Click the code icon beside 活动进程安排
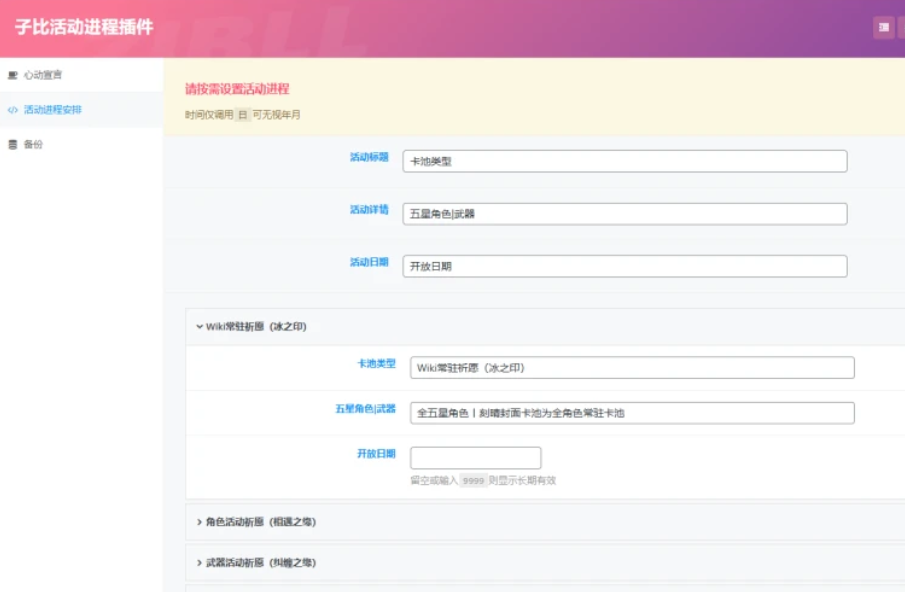The image size is (905, 592). point(13,110)
